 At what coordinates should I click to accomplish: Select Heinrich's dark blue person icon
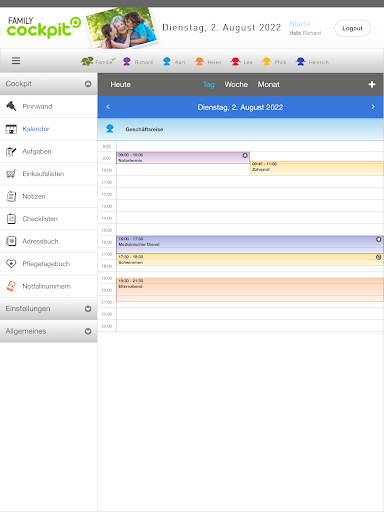(x=300, y=61)
